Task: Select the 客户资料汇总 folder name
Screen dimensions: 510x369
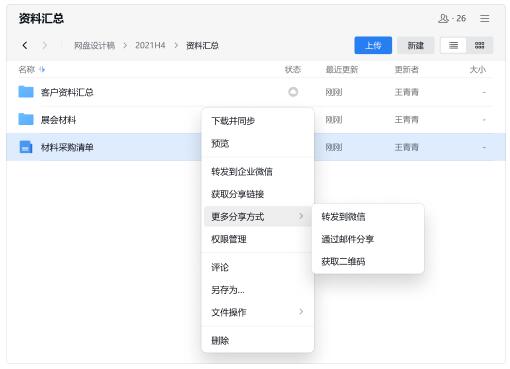Action: pos(67,92)
